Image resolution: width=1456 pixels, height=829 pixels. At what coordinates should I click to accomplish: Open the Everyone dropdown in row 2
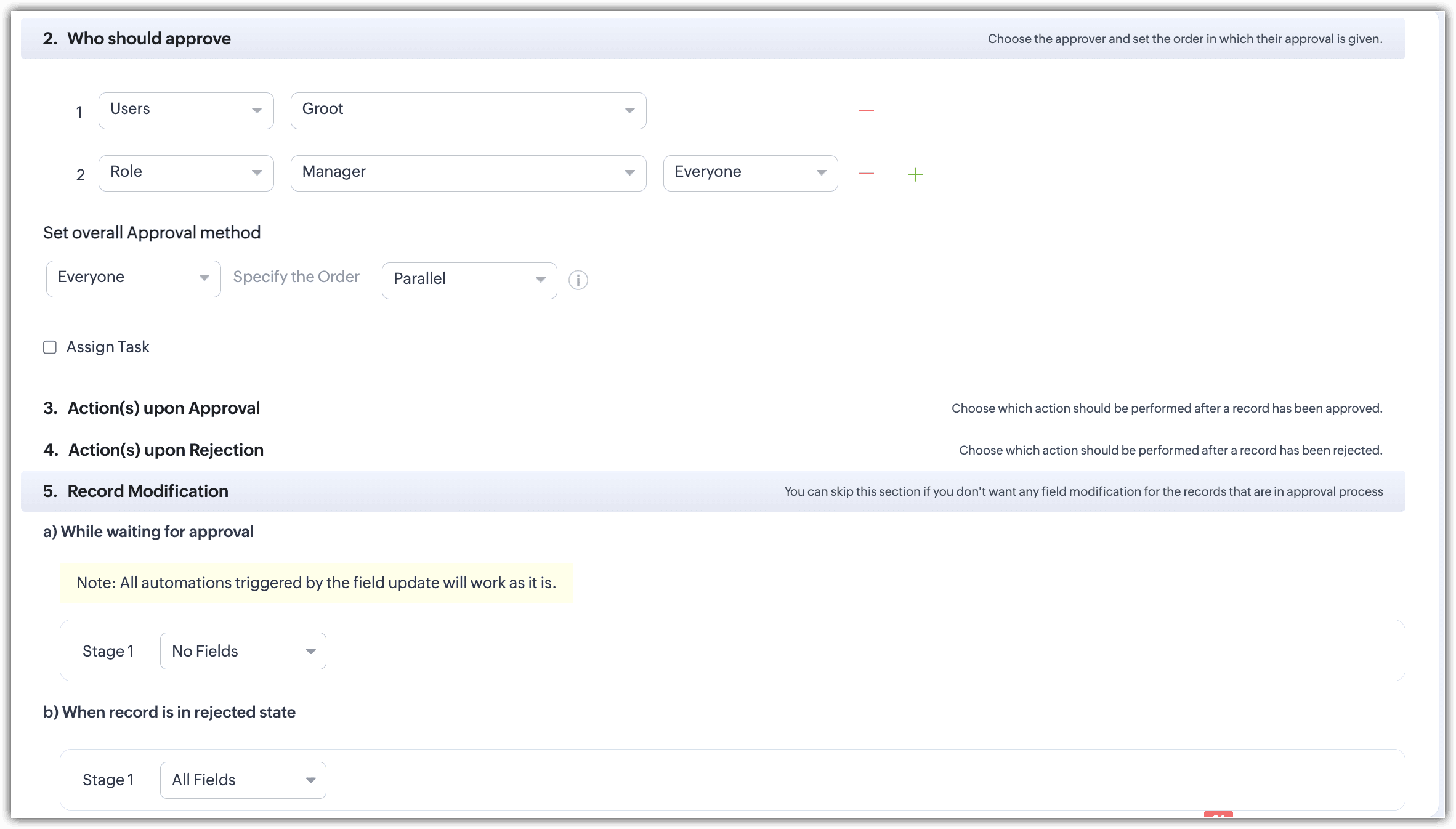pos(750,173)
